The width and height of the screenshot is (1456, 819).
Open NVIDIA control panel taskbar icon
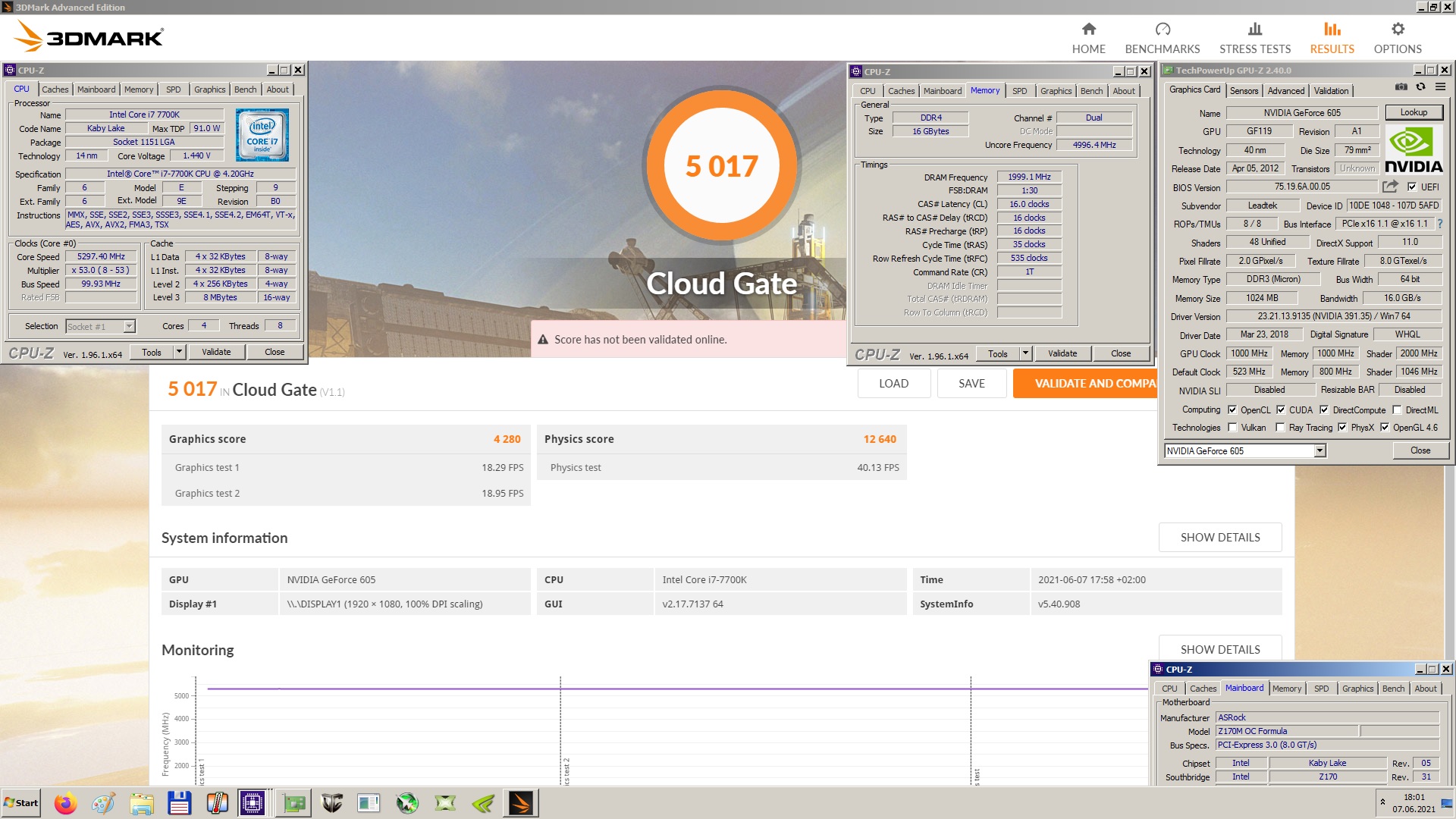click(483, 803)
